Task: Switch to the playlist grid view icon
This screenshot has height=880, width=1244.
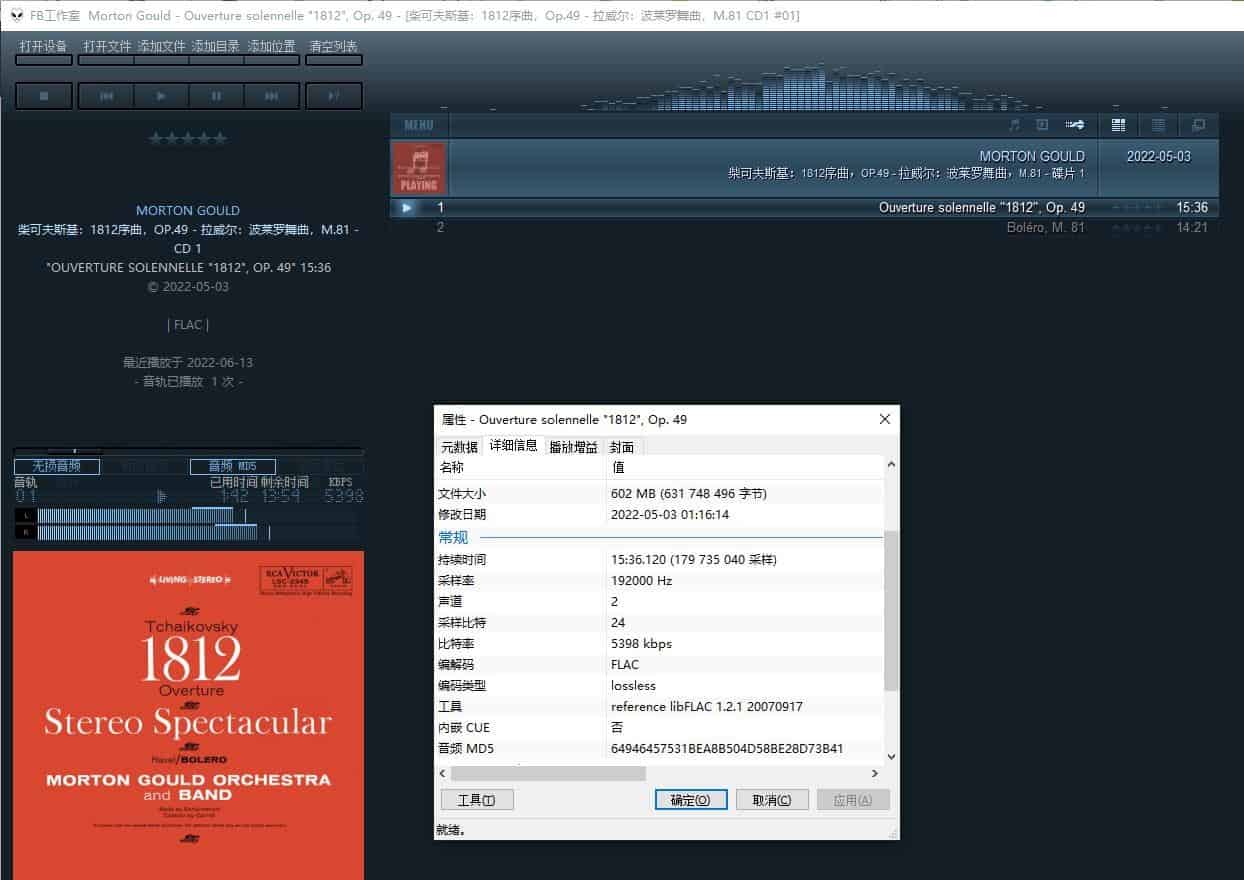Action: pos(1119,125)
